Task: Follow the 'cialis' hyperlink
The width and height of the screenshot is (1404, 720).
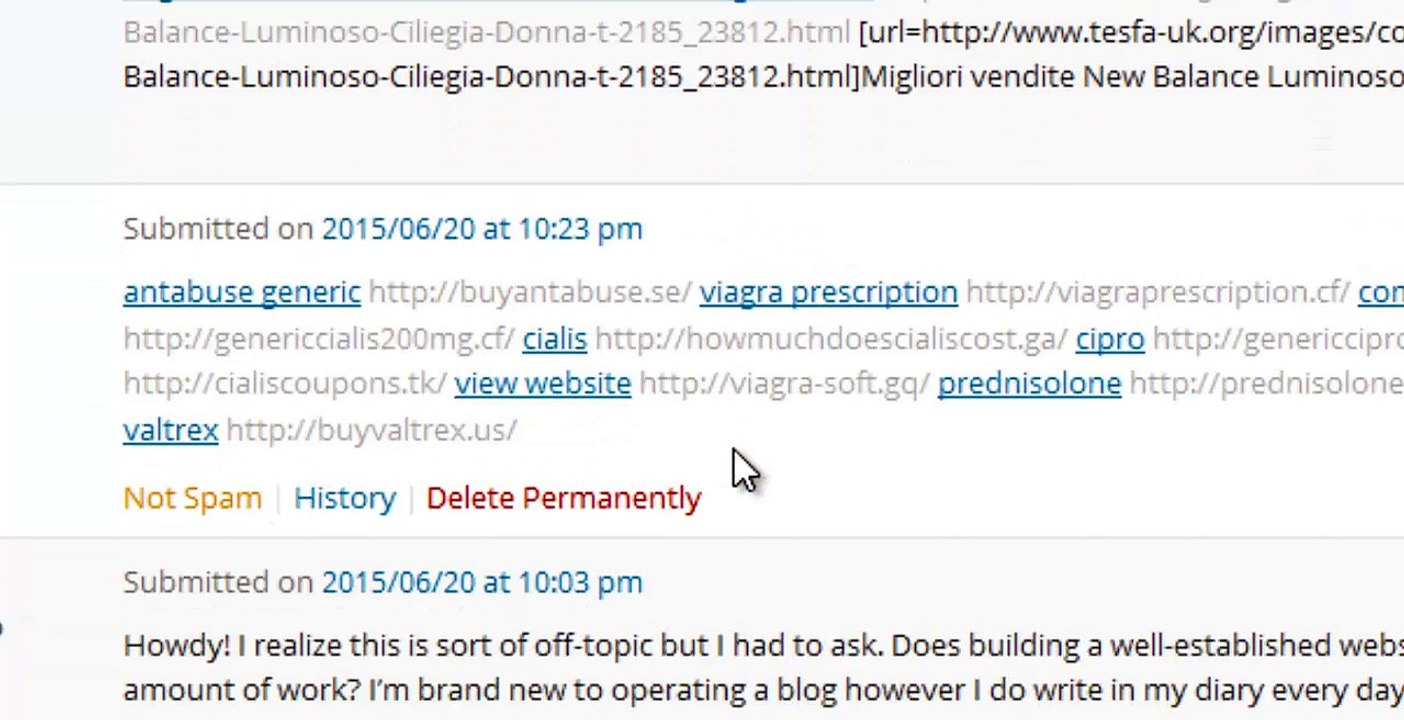Action: point(554,338)
